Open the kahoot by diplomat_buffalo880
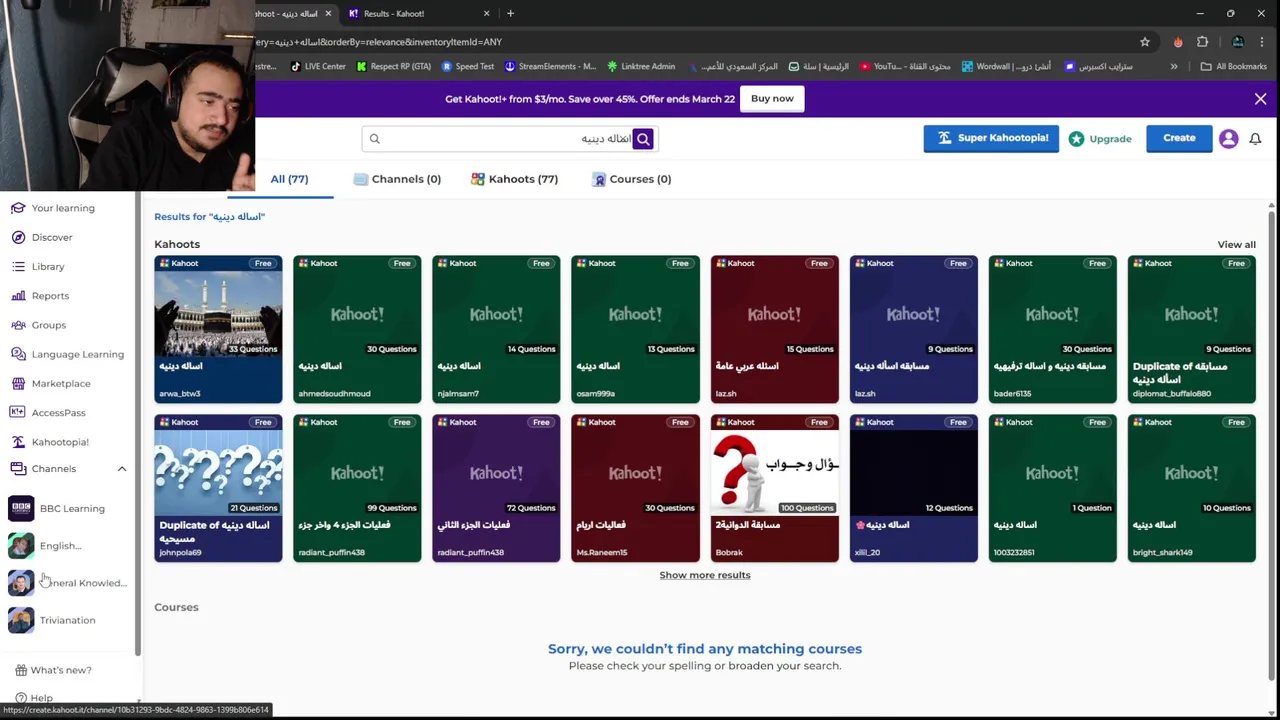Image resolution: width=1280 pixels, height=720 pixels. tap(1191, 329)
